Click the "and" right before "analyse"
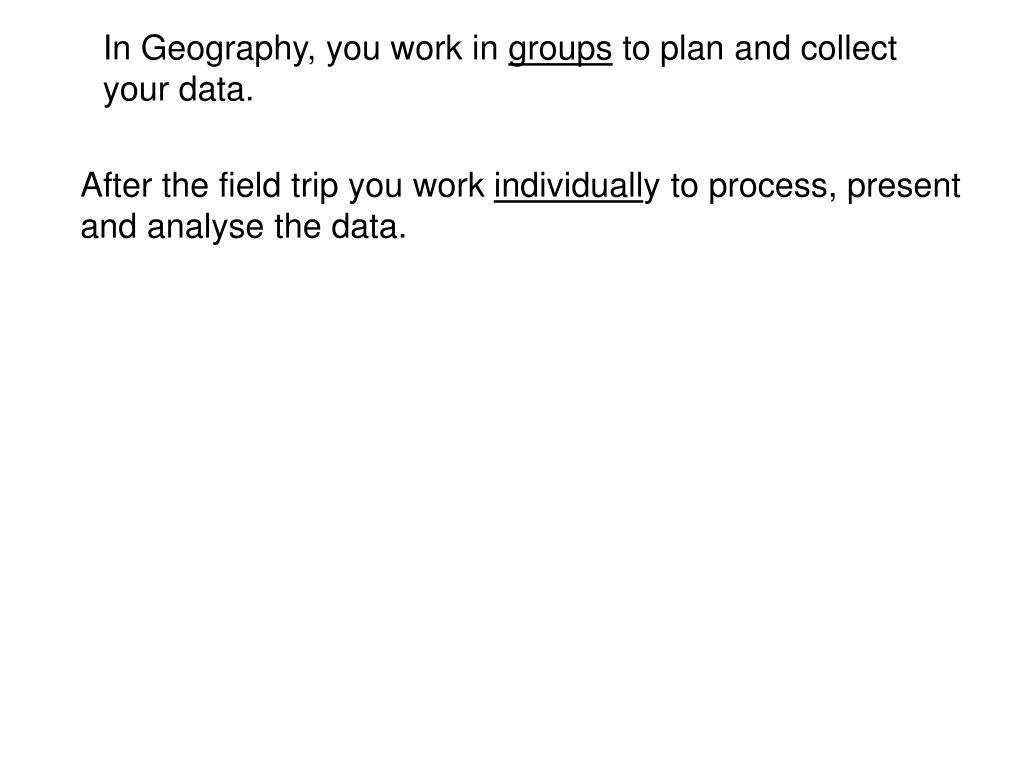 pos(108,226)
